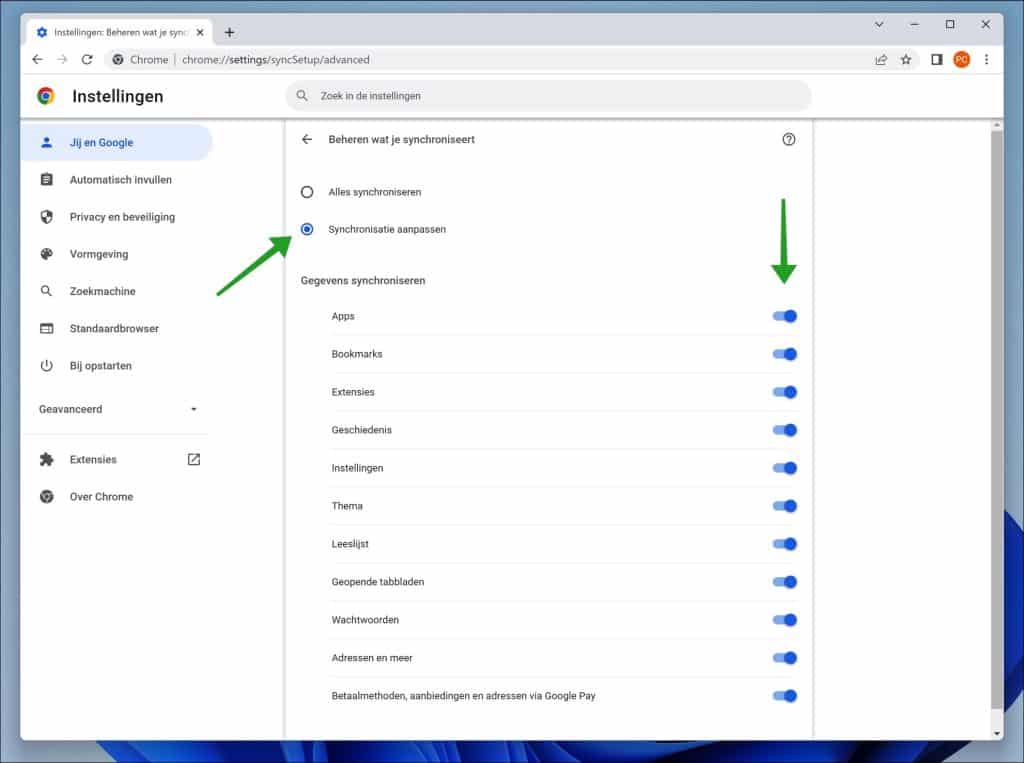Disable the Geschiedenis sync toggle
The image size is (1024, 763).
pos(785,430)
